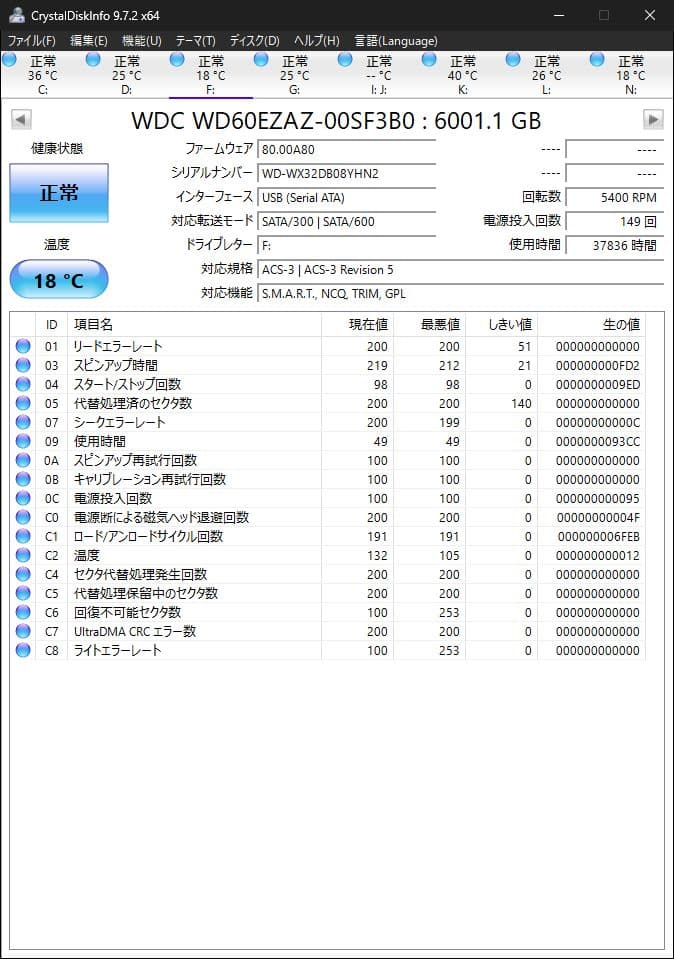Viewport: 674px width, 959px height.
Task: Click the 正常 health status button
Action: pos(59,193)
